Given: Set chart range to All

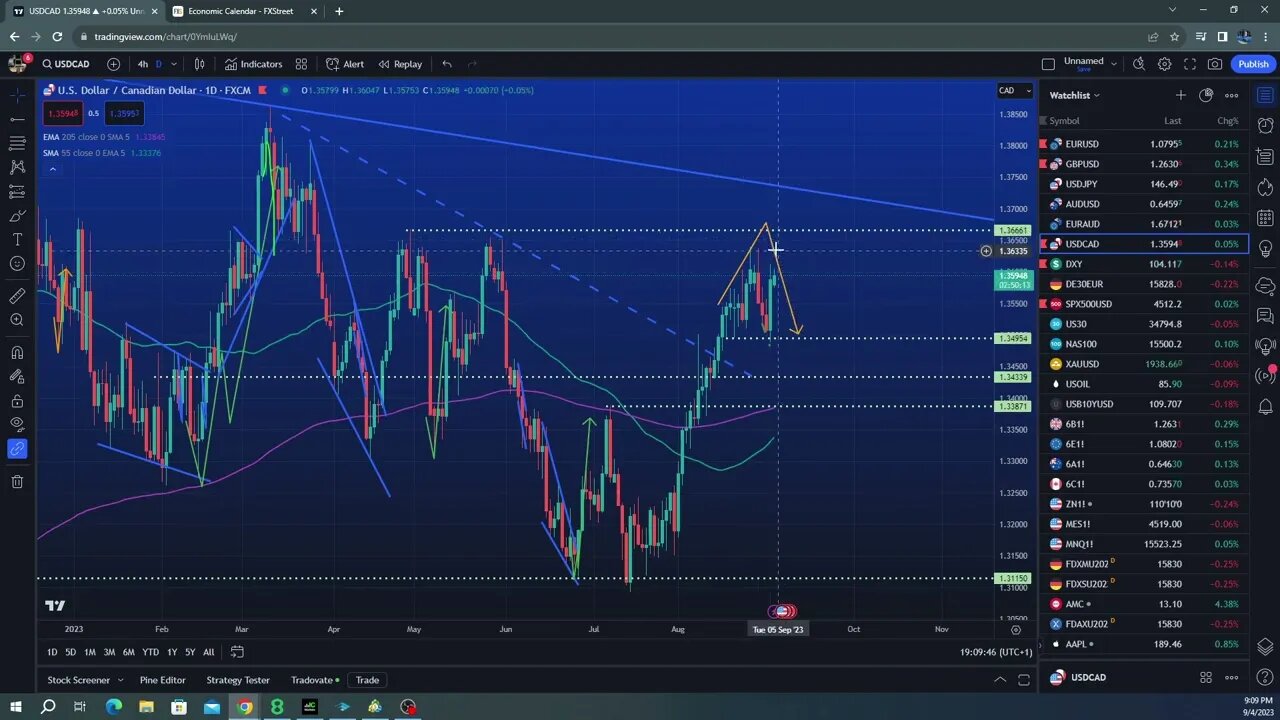Looking at the screenshot, I should click(x=208, y=652).
